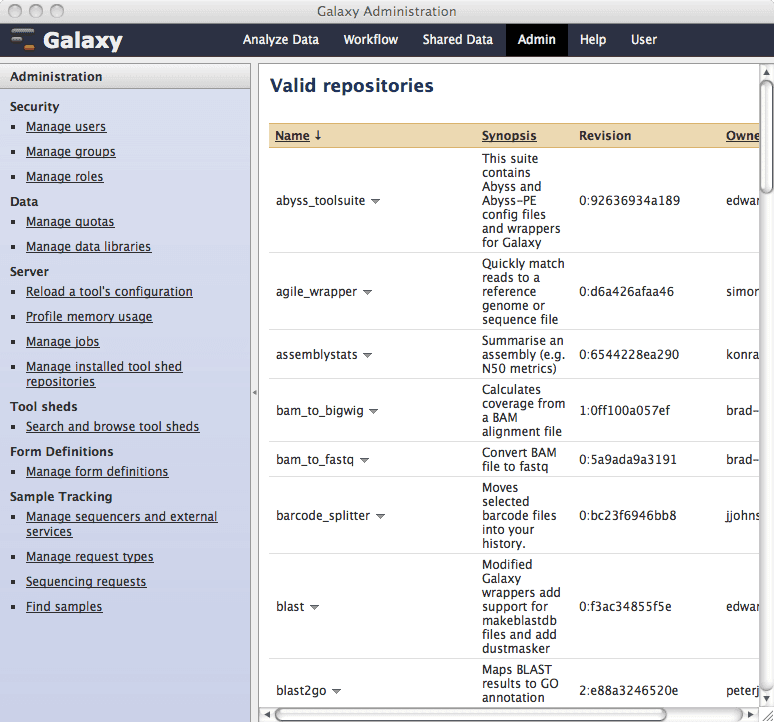Sort repositories by Name column
This screenshot has height=722, width=774.
tap(292, 136)
